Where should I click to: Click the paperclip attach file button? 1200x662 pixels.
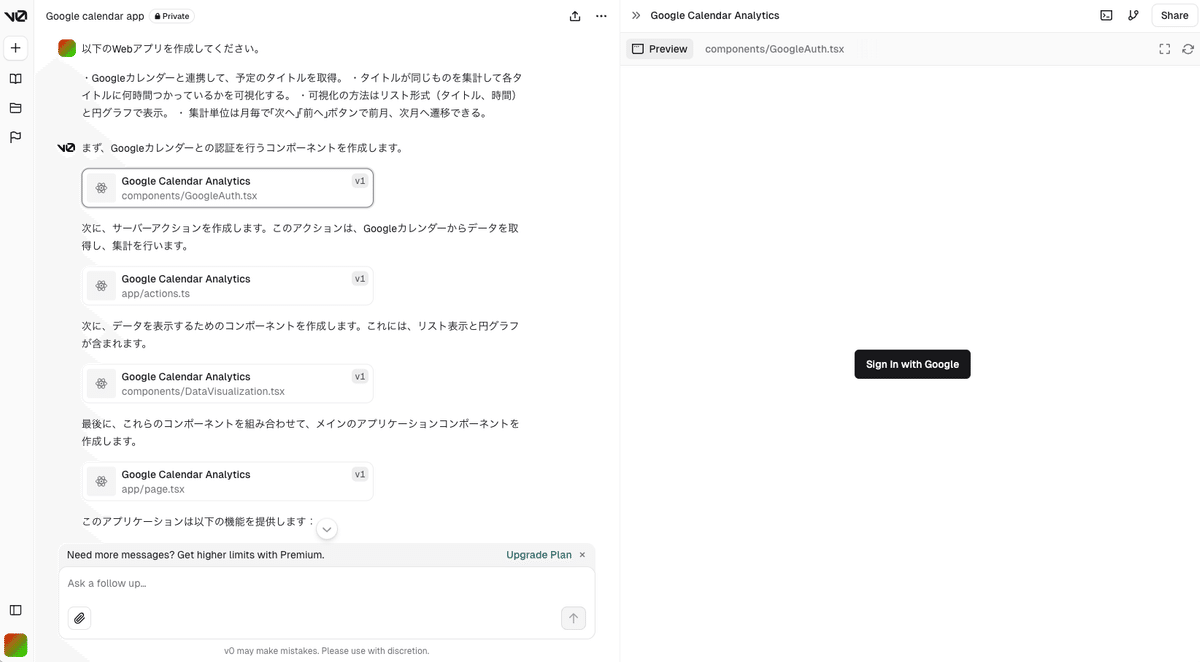[x=79, y=618]
